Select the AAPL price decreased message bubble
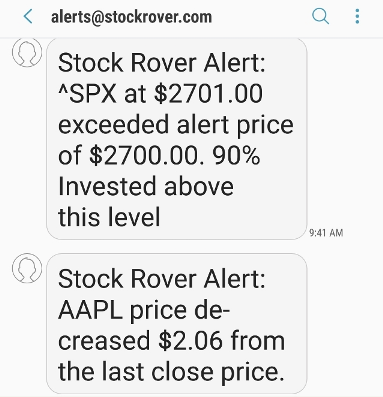Viewport: 383px width, 397px height. [x=177, y=323]
